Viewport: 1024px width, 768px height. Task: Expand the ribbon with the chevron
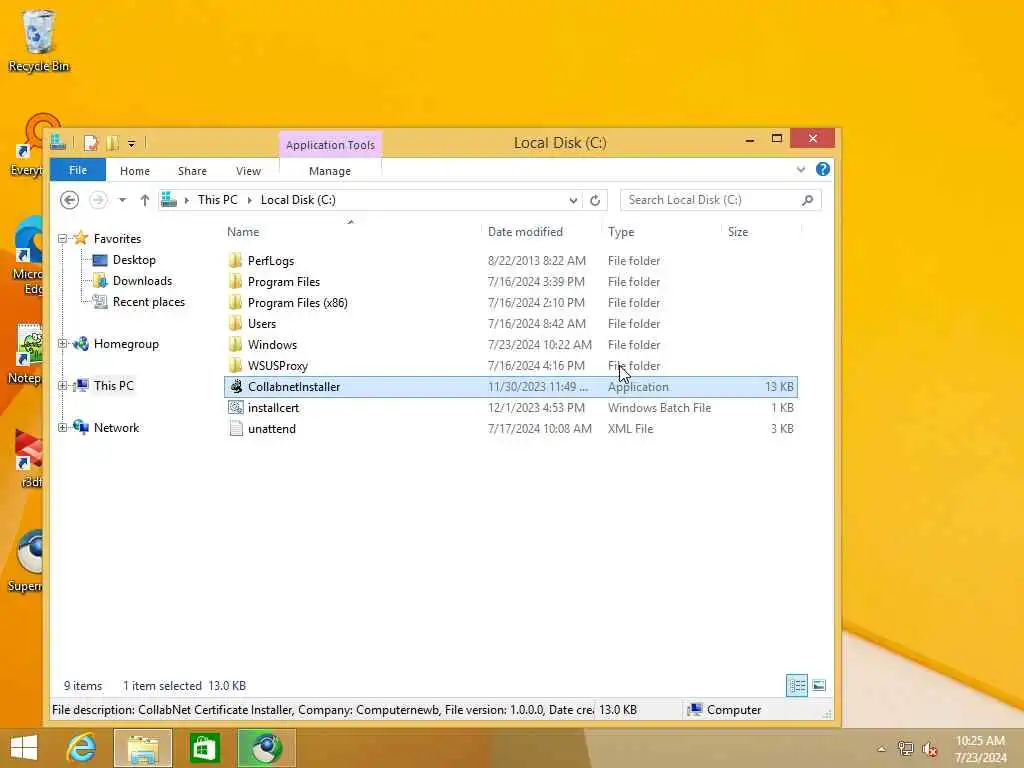(801, 169)
